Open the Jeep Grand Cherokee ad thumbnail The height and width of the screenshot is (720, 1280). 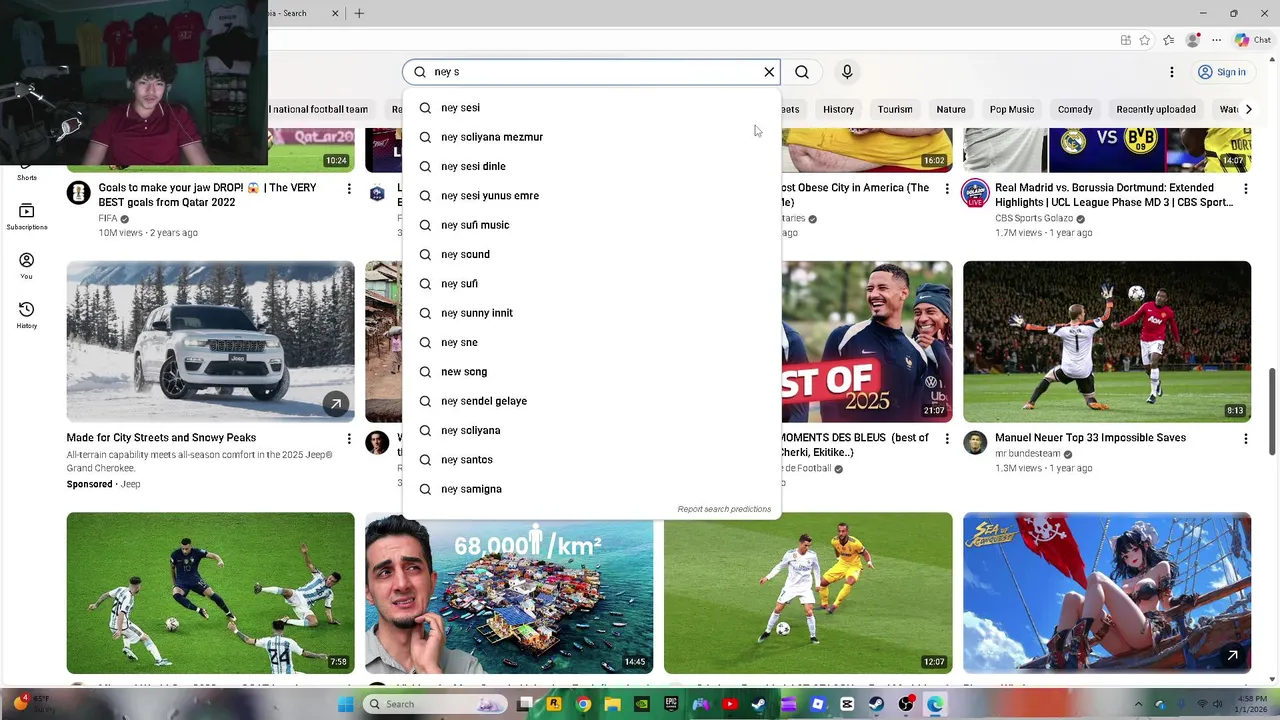(x=210, y=341)
